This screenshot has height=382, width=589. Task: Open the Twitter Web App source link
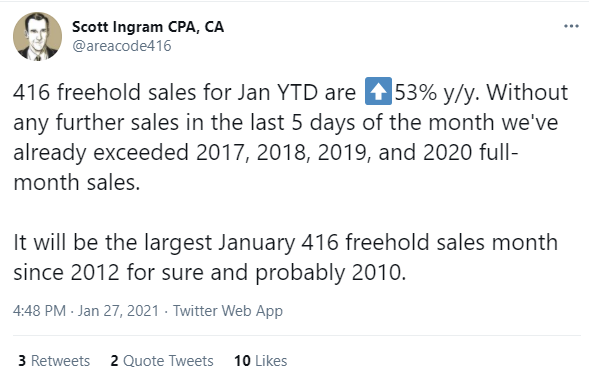pos(228,311)
